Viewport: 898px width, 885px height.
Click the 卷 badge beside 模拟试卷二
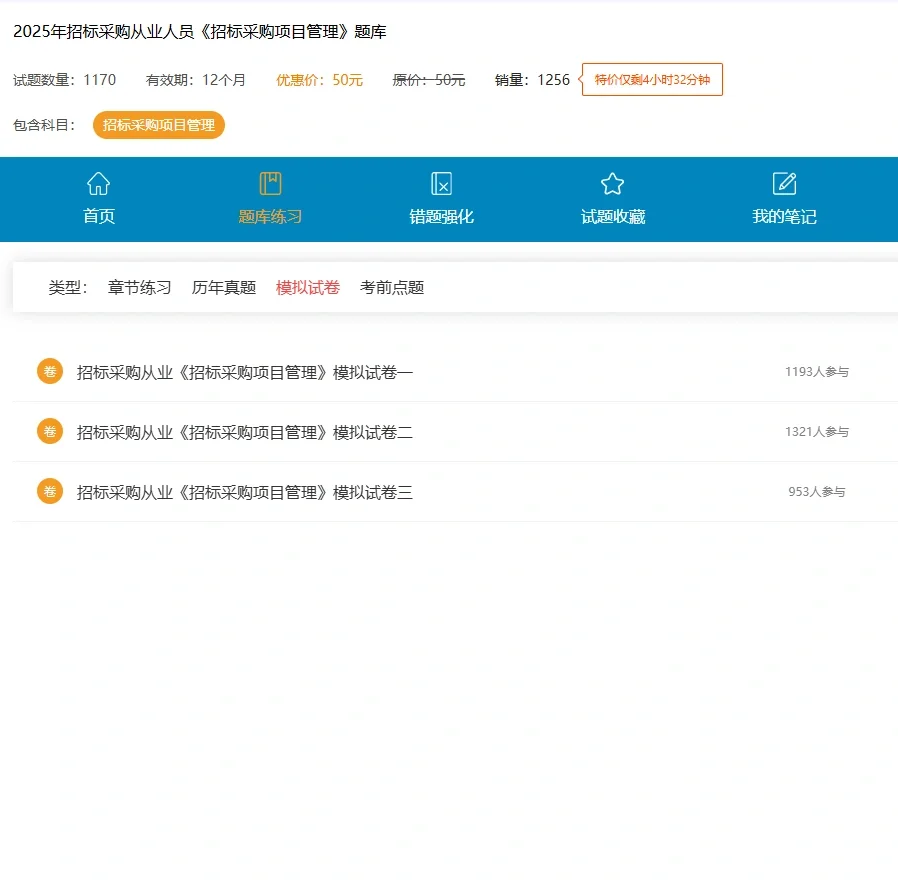point(49,431)
